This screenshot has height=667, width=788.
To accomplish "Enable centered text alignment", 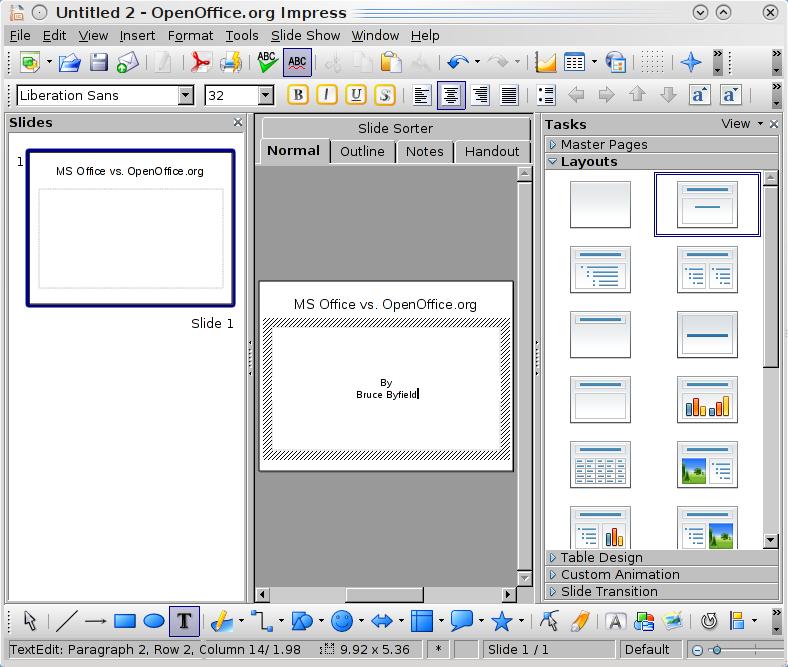I will click(x=451, y=95).
